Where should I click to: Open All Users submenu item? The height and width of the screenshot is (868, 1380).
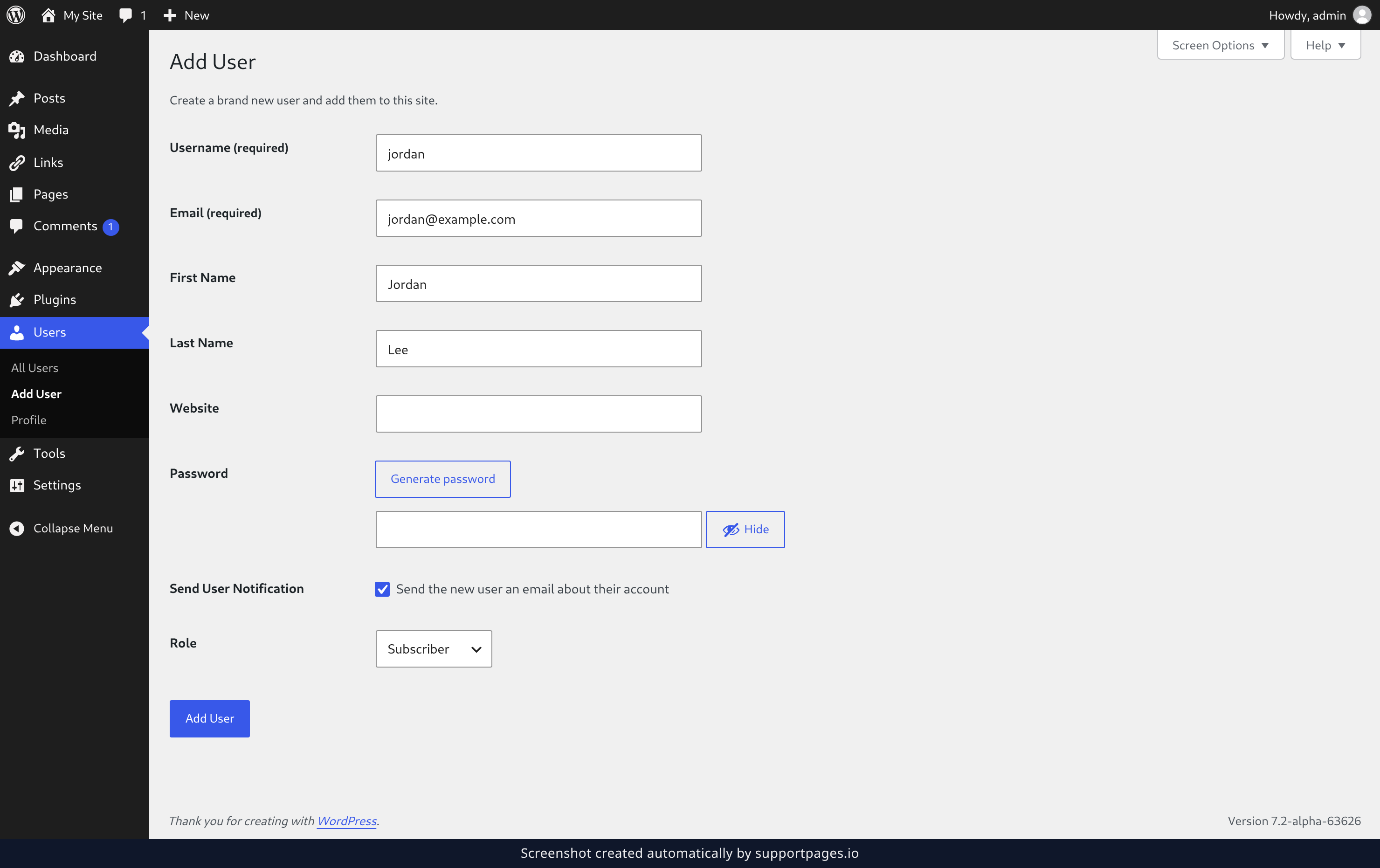pyautogui.click(x=34, y=368)
